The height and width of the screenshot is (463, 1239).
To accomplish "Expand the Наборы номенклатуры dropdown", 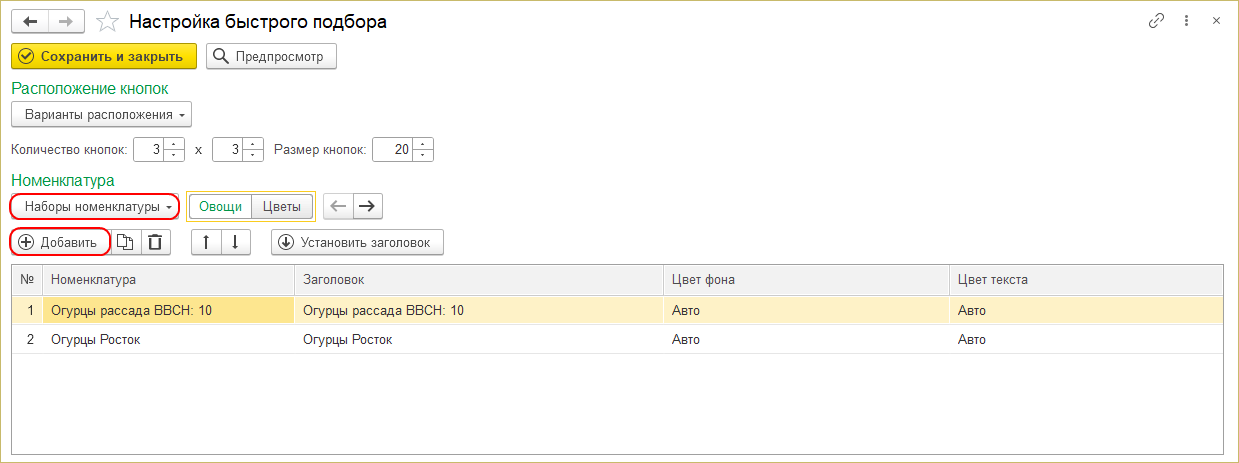I will [x=95, y=207].
